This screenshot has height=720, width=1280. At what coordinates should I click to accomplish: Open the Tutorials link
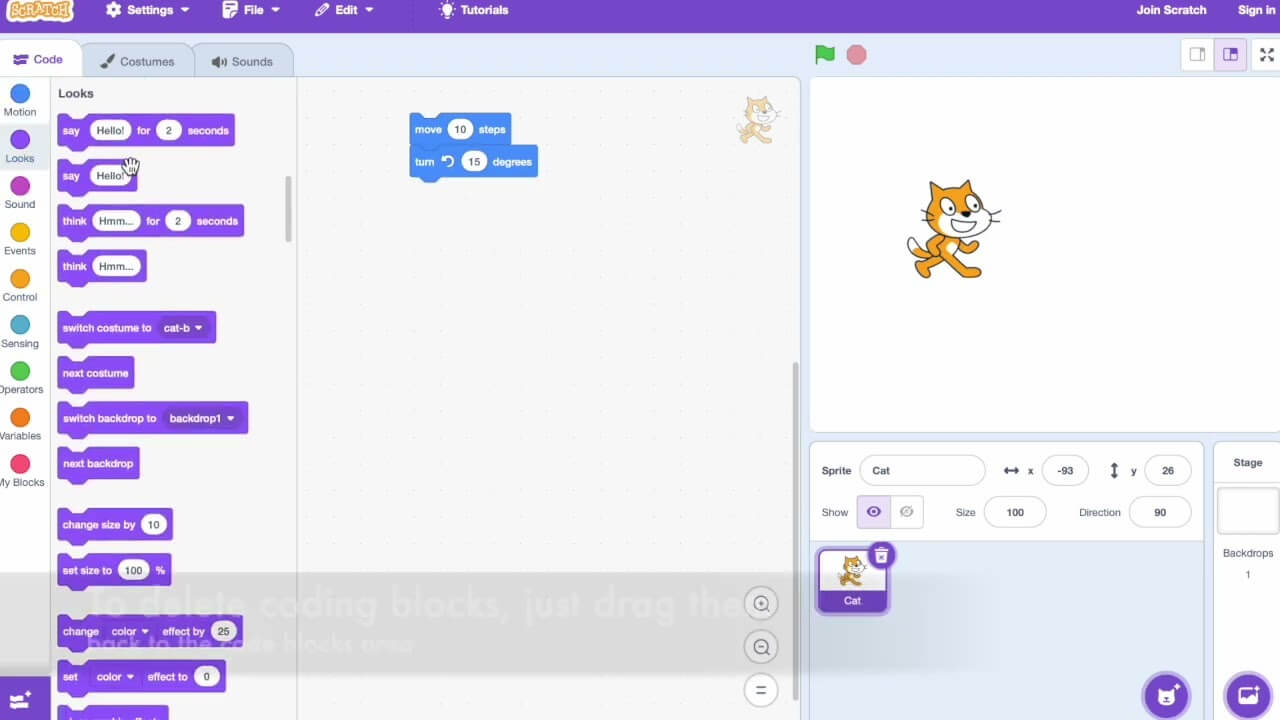(474, 10)
